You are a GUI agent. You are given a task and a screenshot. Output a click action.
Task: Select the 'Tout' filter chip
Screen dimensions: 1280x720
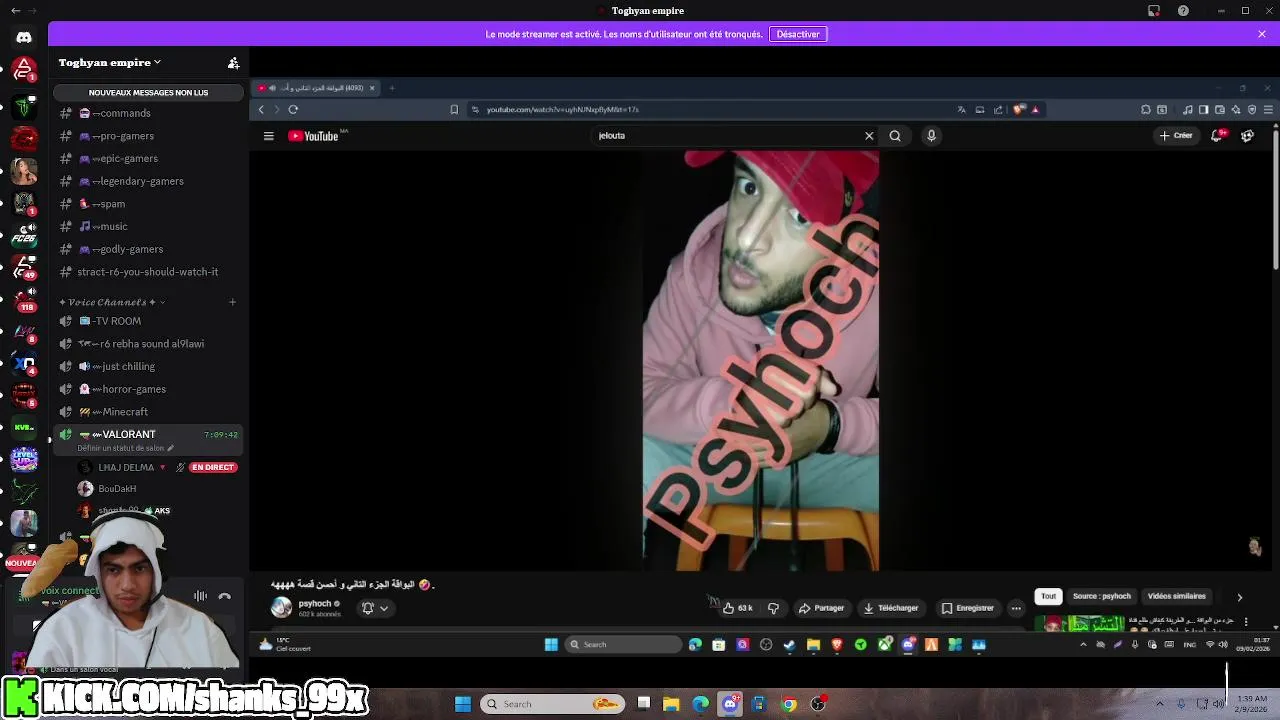click(1048, 596)
